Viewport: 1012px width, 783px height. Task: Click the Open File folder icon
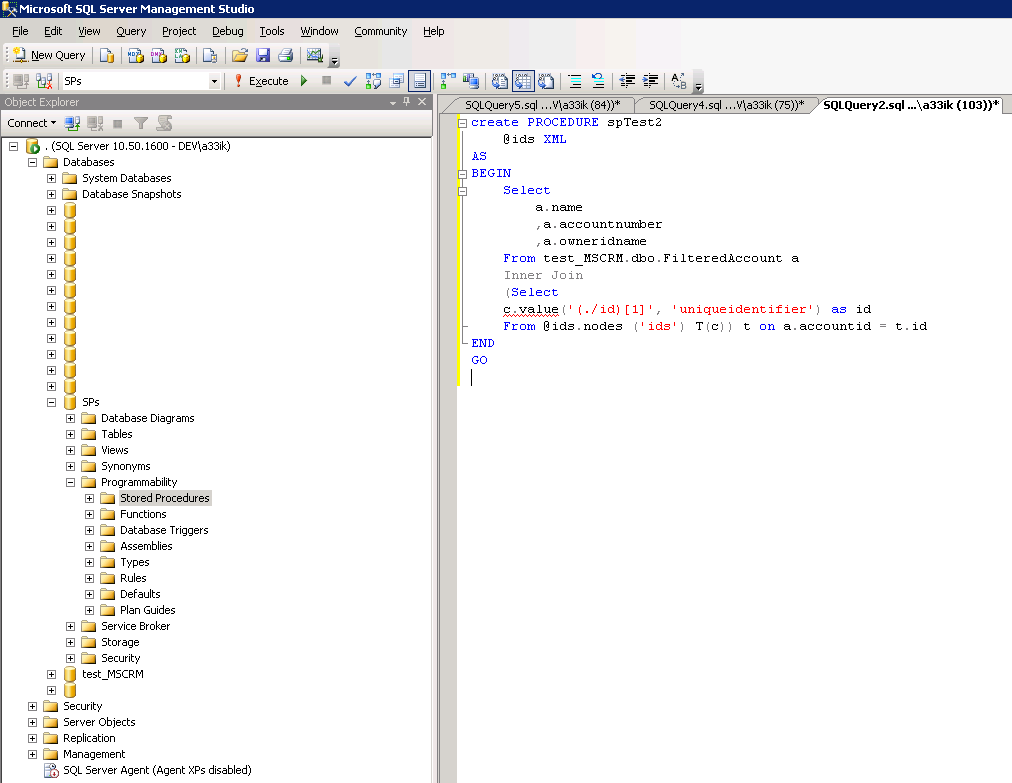coord(239,56)
